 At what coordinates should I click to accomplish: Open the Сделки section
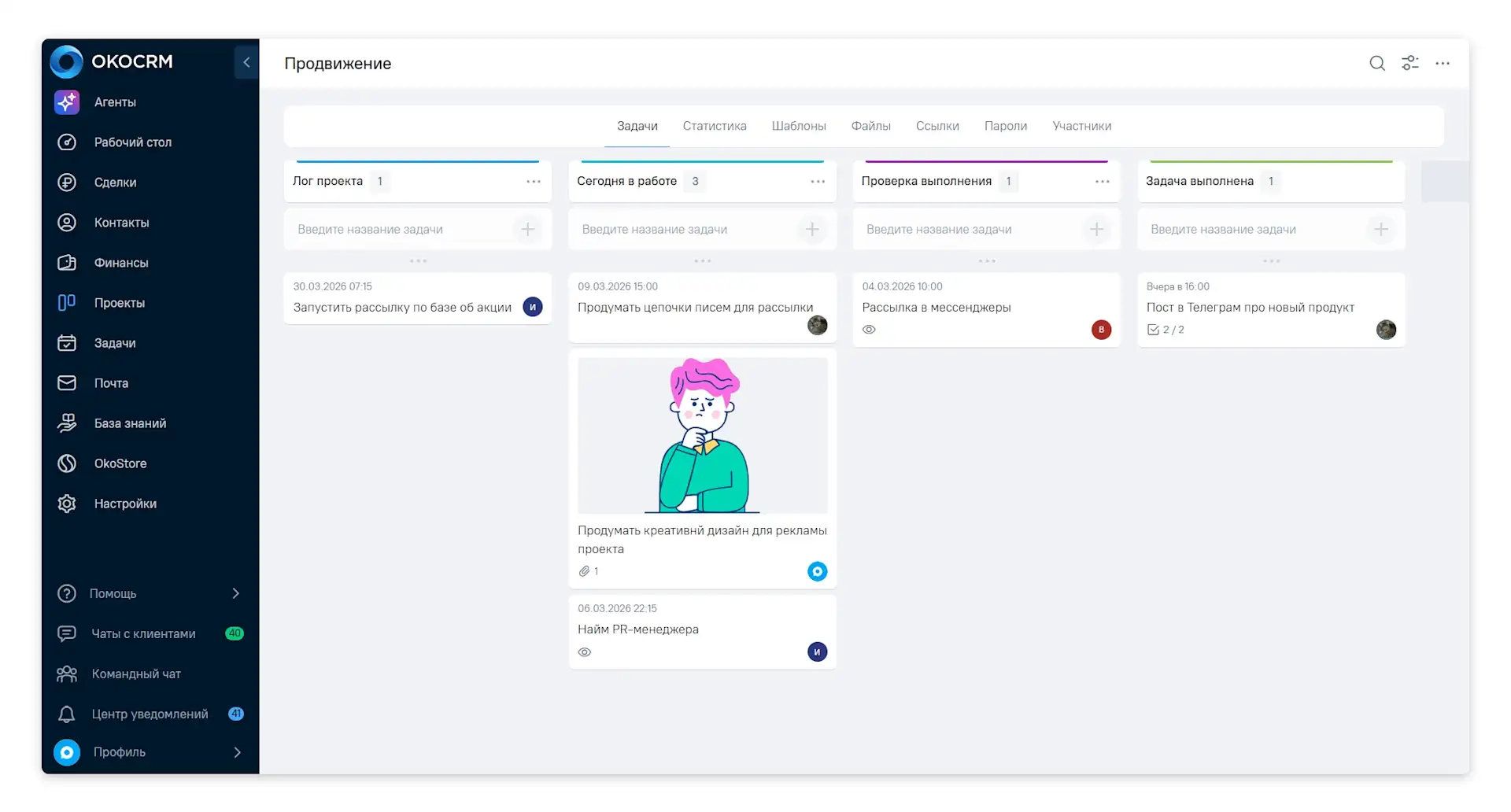tap(115, 183)
